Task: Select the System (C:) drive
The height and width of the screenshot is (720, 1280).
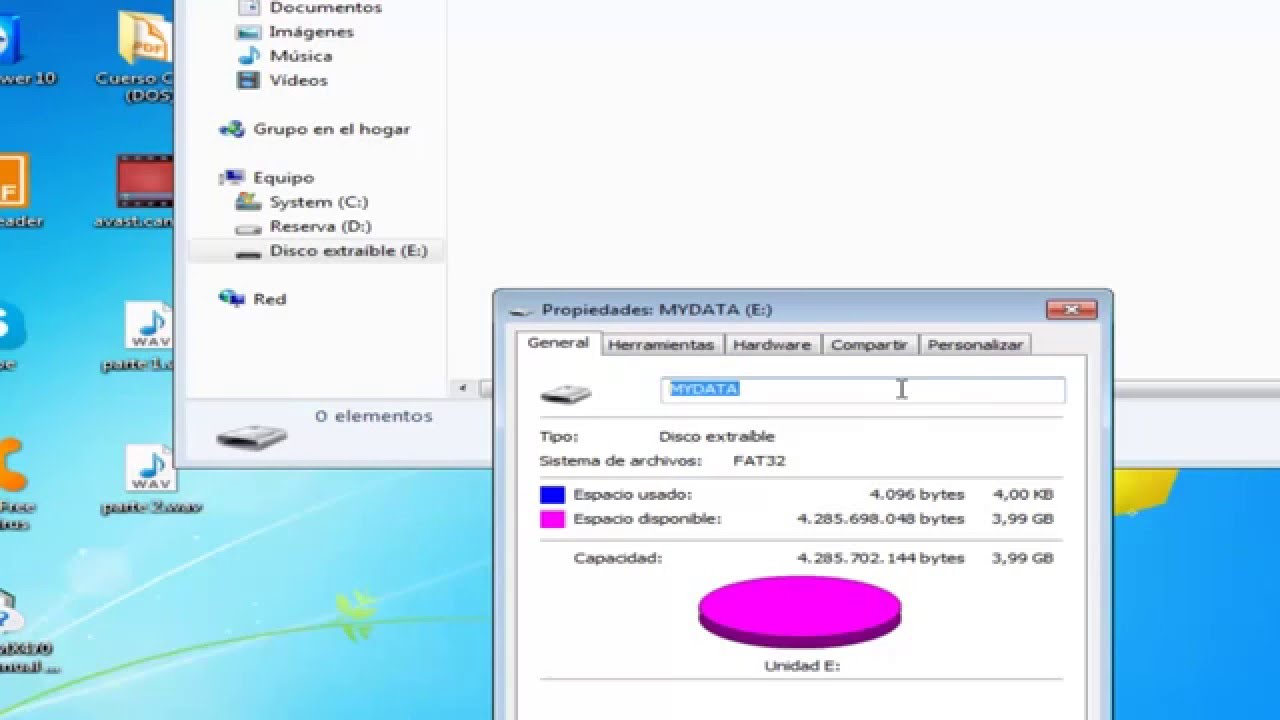Action: pos(318,202)
